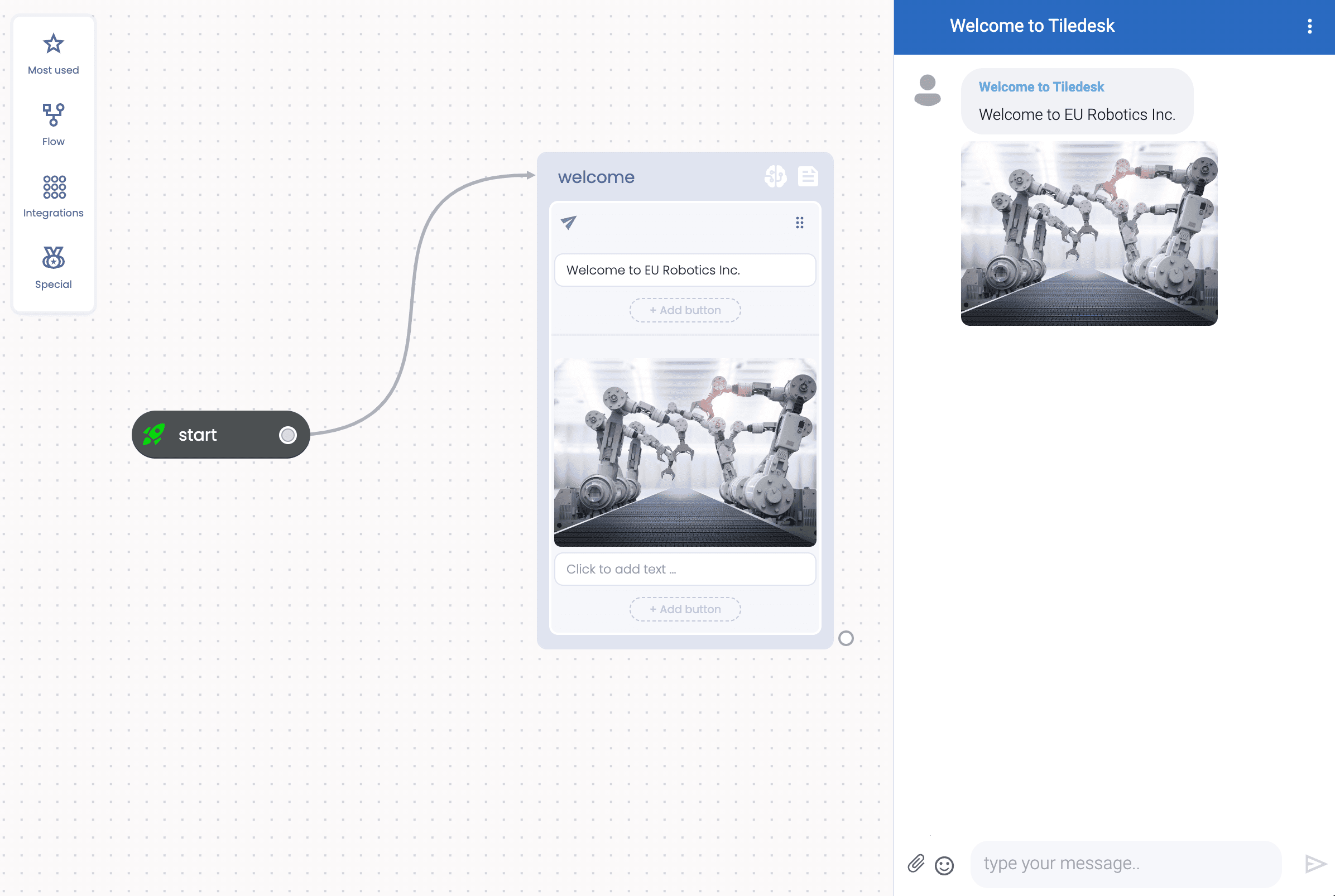
Task: Click the chat header title 'Welcome to Tiledesk'
Action: (1031, 26)
